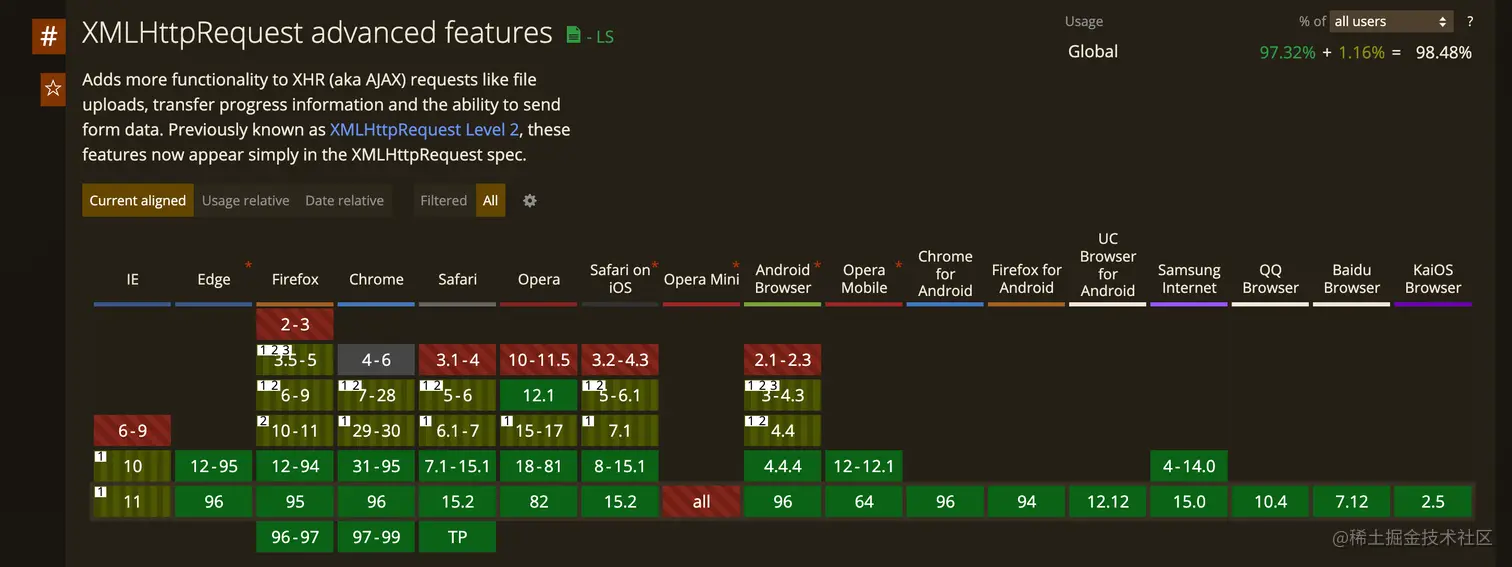The image size is (1512, 567).
Task: Click the usage help question mark
Action: [x=1470, y=21]
